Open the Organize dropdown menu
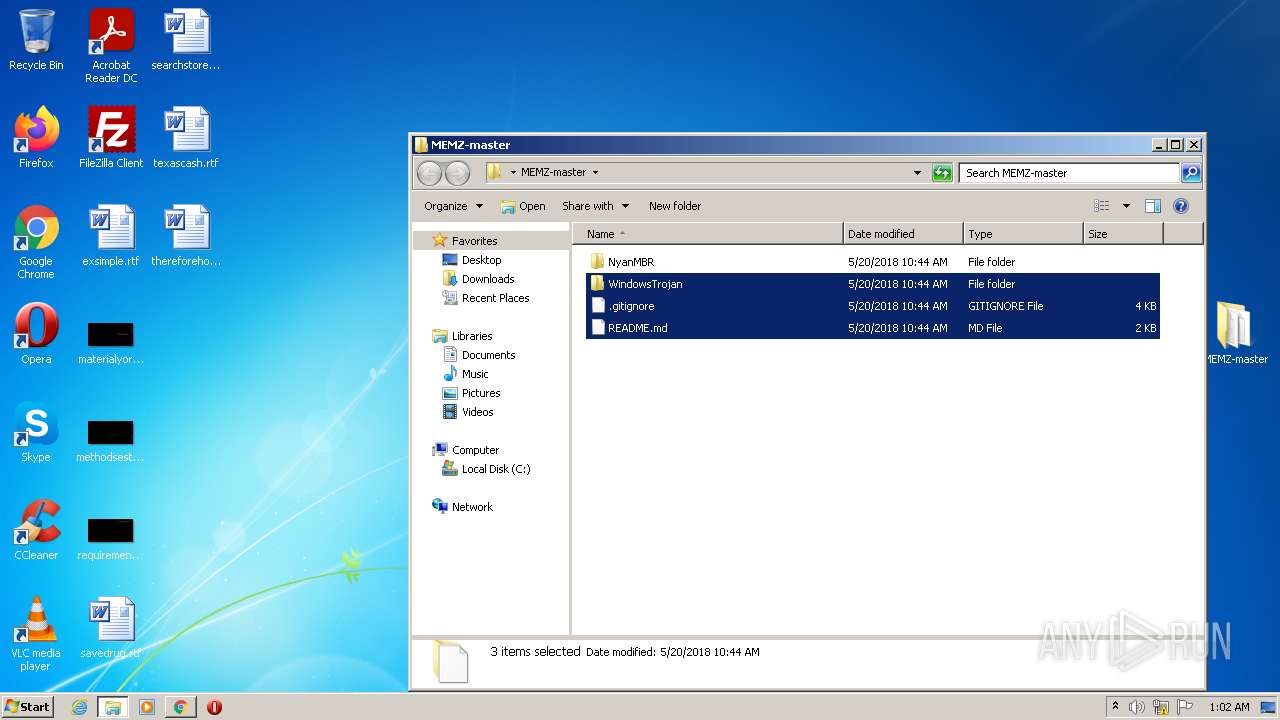The width and height of the screenshot is (1280, 720). click(x=453, y=206)
